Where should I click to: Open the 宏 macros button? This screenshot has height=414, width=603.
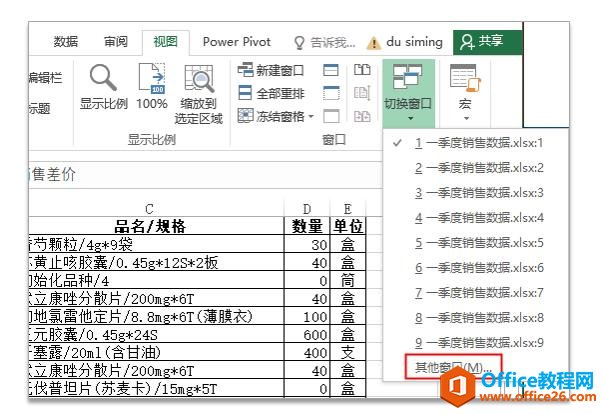point(464,85)
